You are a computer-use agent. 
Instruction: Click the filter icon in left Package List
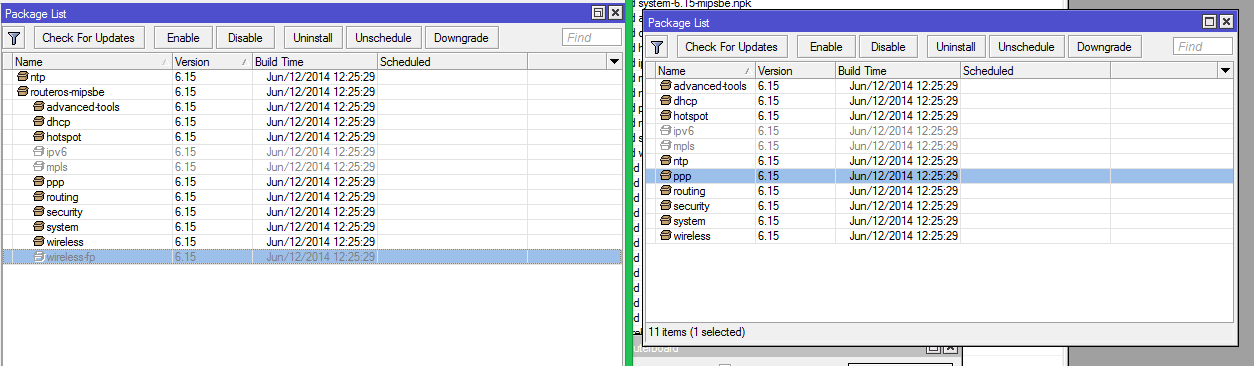click(x=14, y=38)
